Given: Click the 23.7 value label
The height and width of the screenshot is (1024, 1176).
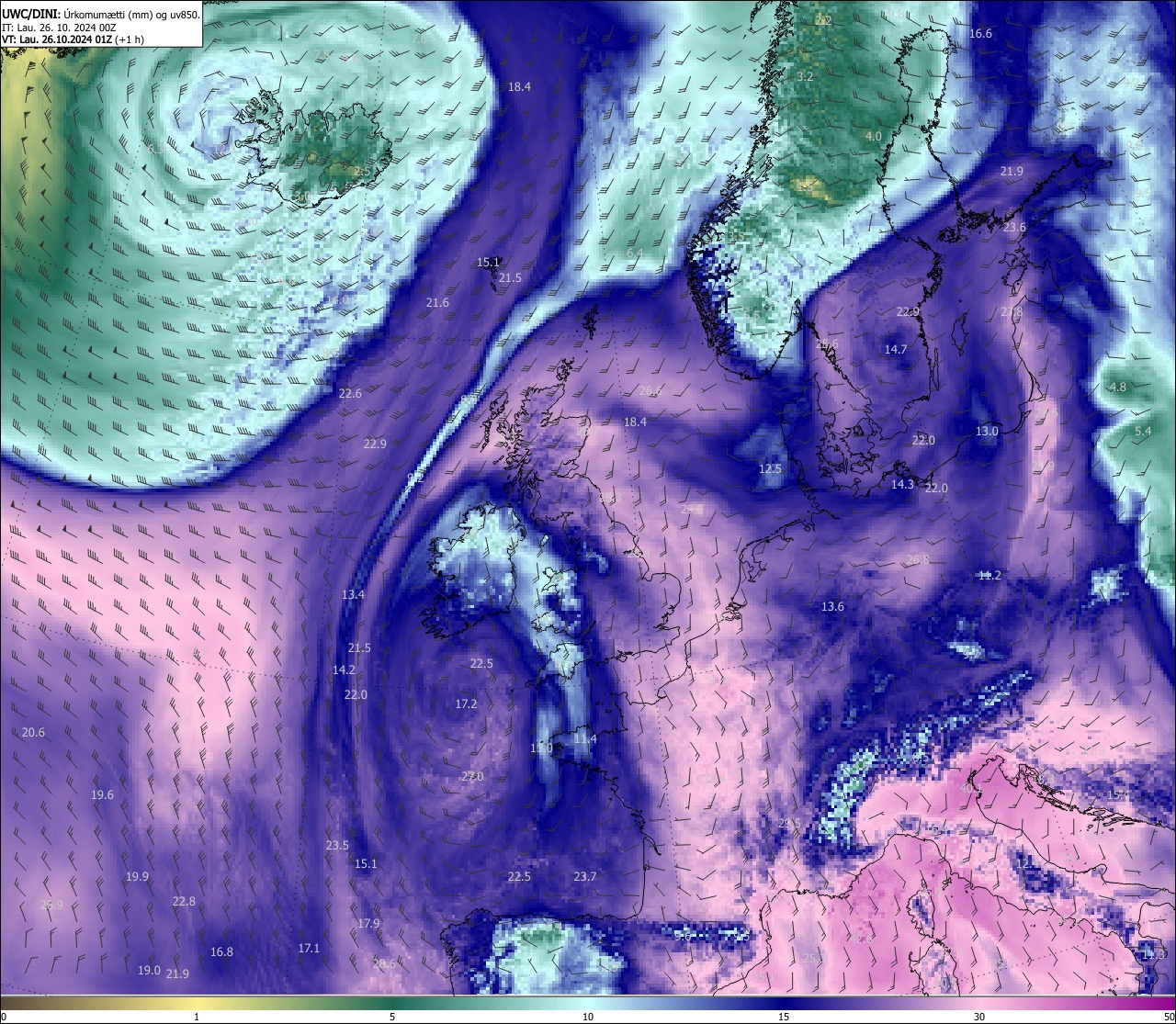Looking at the screenshot, I should (x=585, y=877).
